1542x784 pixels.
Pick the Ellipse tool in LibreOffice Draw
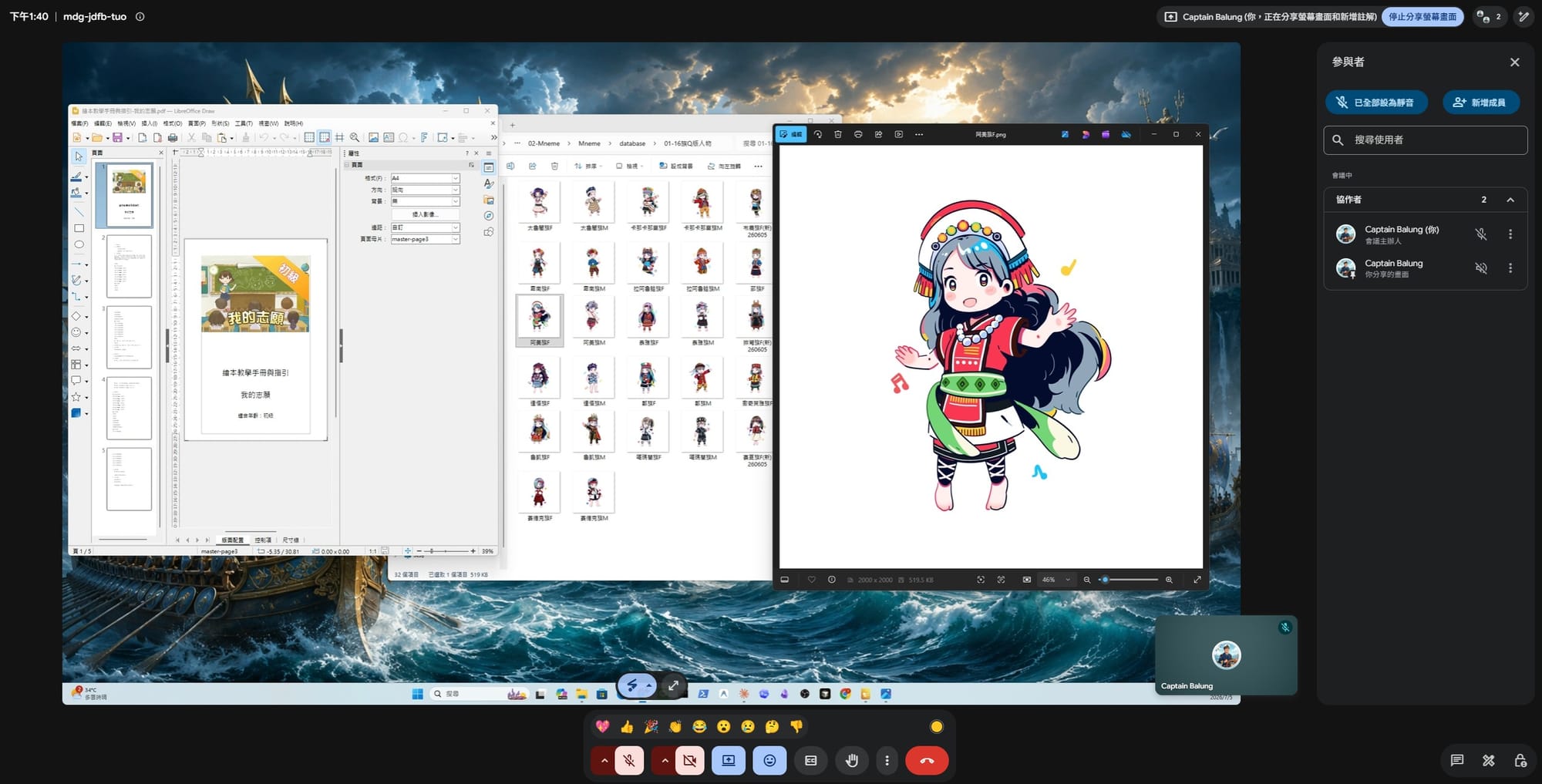pos(79,244)
